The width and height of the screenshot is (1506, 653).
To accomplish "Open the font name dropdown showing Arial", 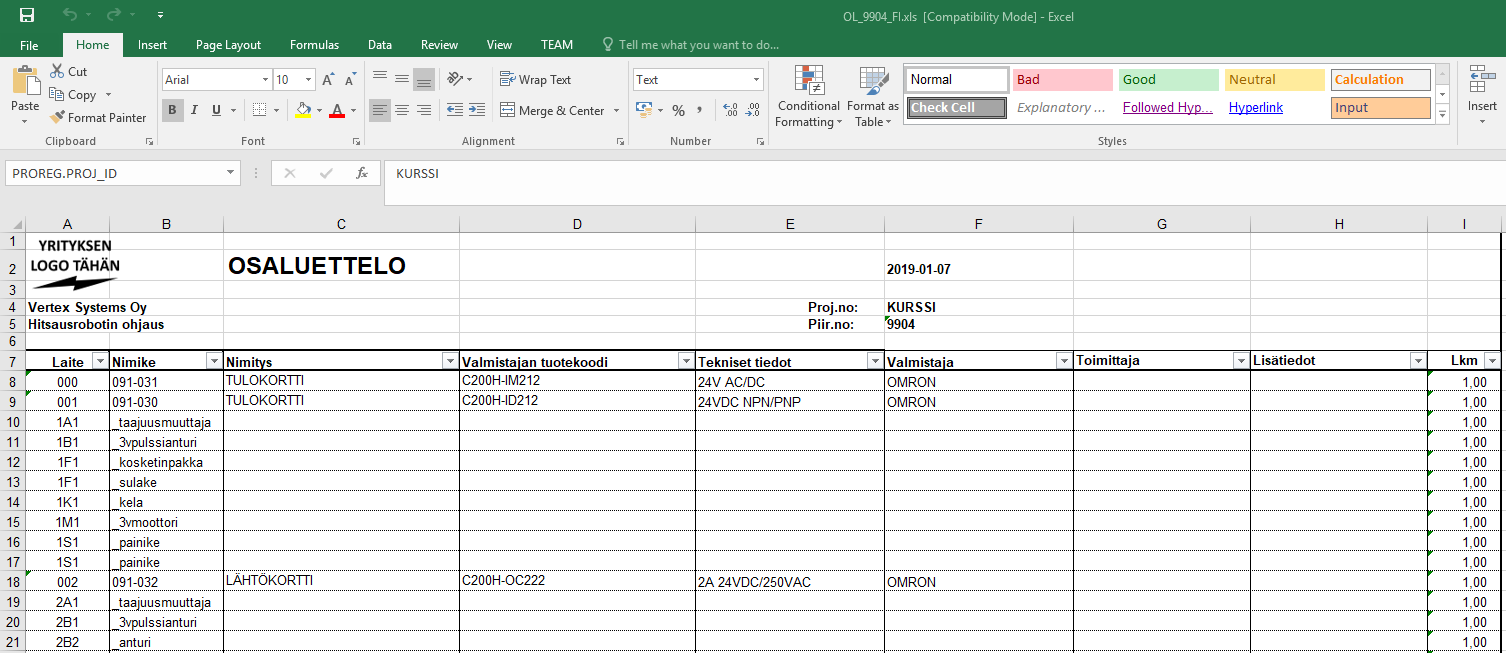I will pos(265,80).
